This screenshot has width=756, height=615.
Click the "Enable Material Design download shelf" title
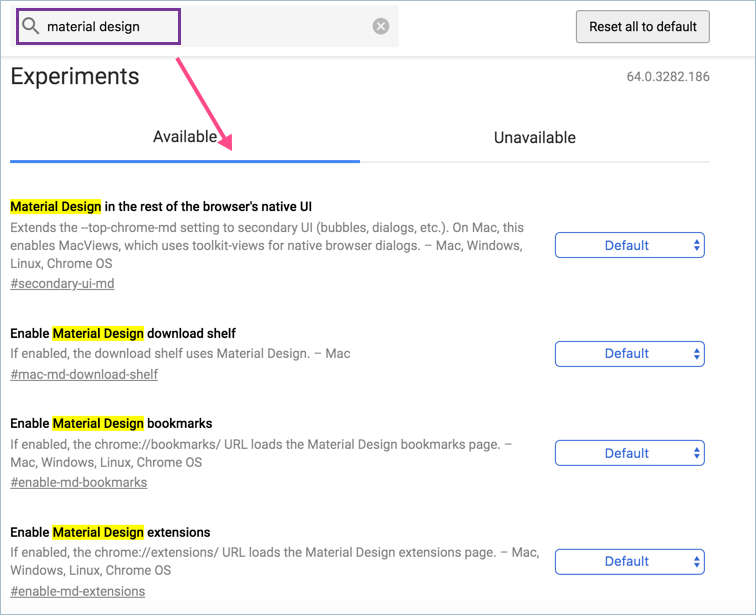click(x=123, y=333)
